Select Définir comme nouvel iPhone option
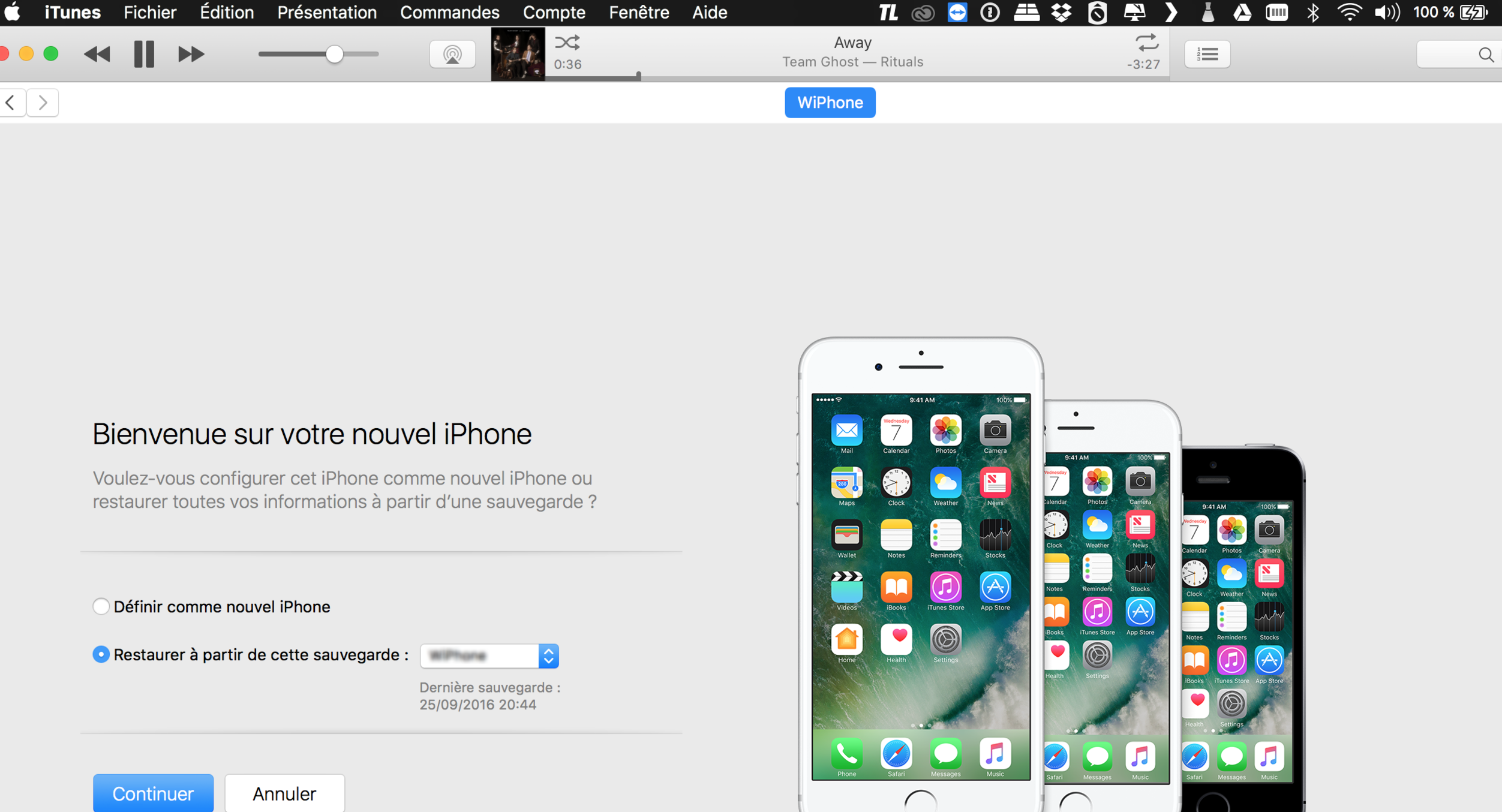This screenshot has width=1502, height=812. point(211,606)
